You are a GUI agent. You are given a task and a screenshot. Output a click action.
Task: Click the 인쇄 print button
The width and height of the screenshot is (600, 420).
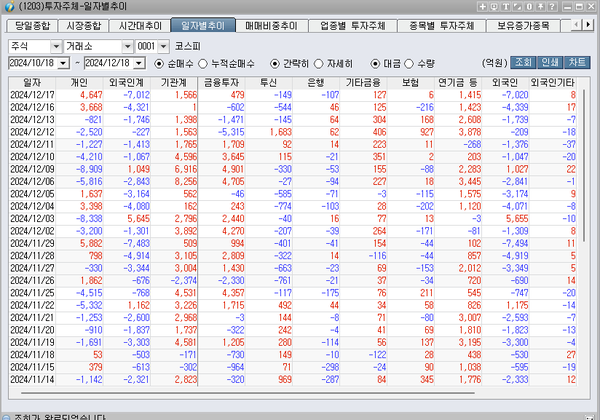click(550, 62)
